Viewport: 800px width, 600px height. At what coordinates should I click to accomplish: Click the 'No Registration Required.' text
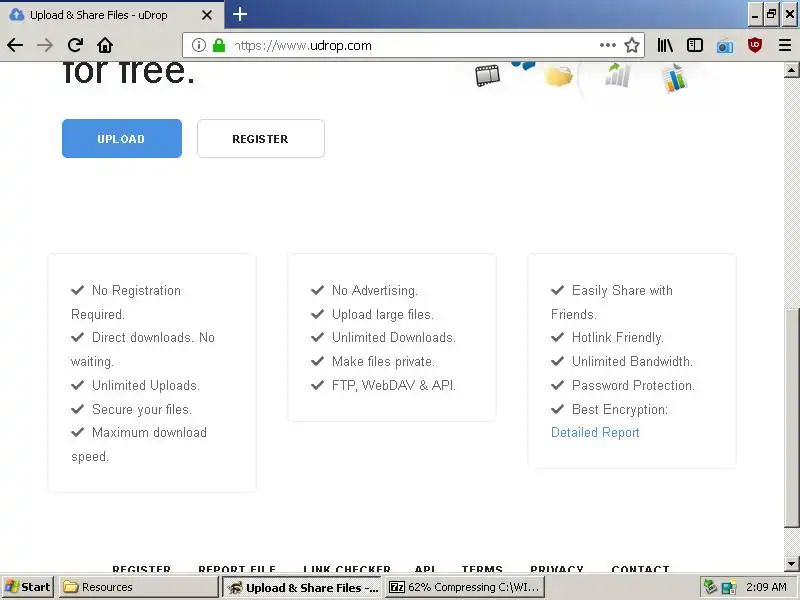pyautogui.click(x=126, y=302)
